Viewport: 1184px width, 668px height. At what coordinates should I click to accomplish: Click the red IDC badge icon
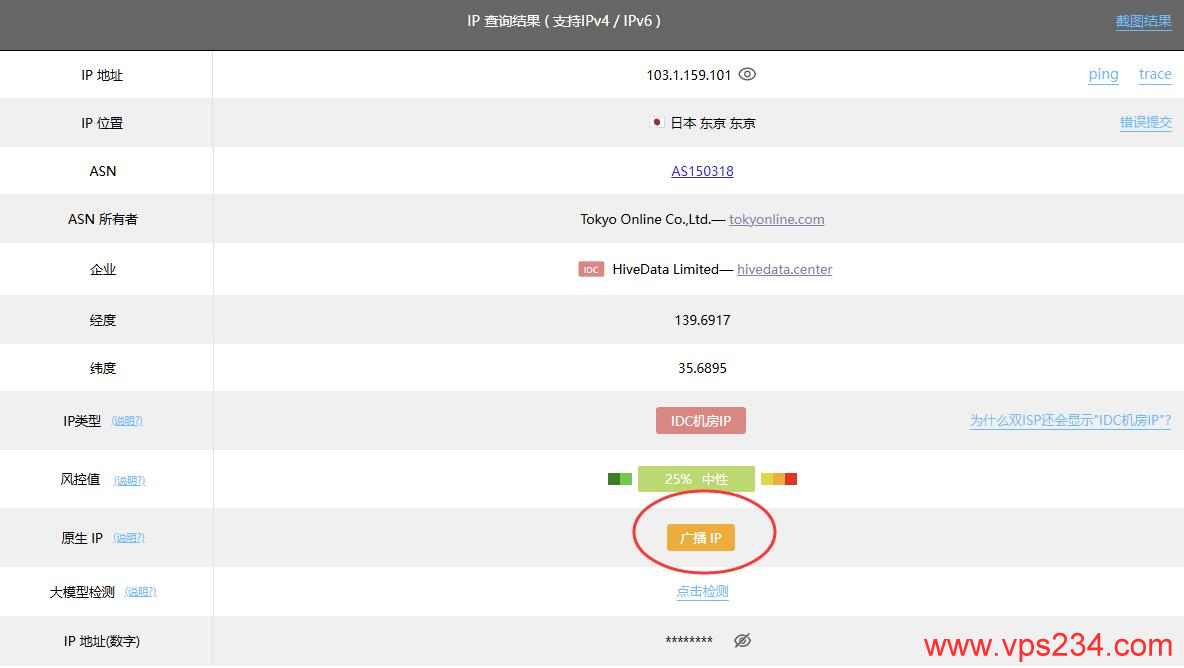[x=591, y=269]
